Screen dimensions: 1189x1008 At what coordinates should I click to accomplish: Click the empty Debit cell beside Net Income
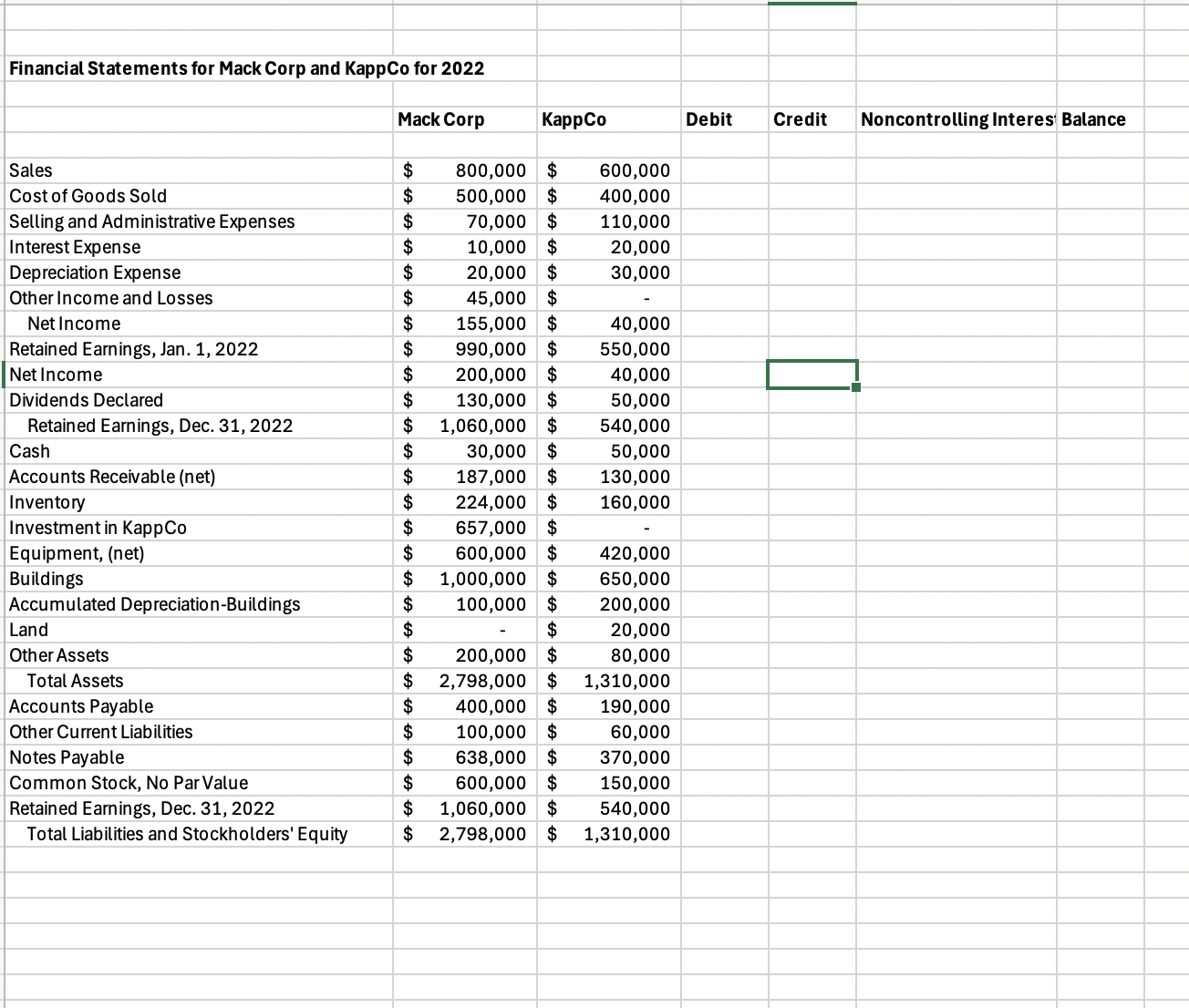pos(724,375)
